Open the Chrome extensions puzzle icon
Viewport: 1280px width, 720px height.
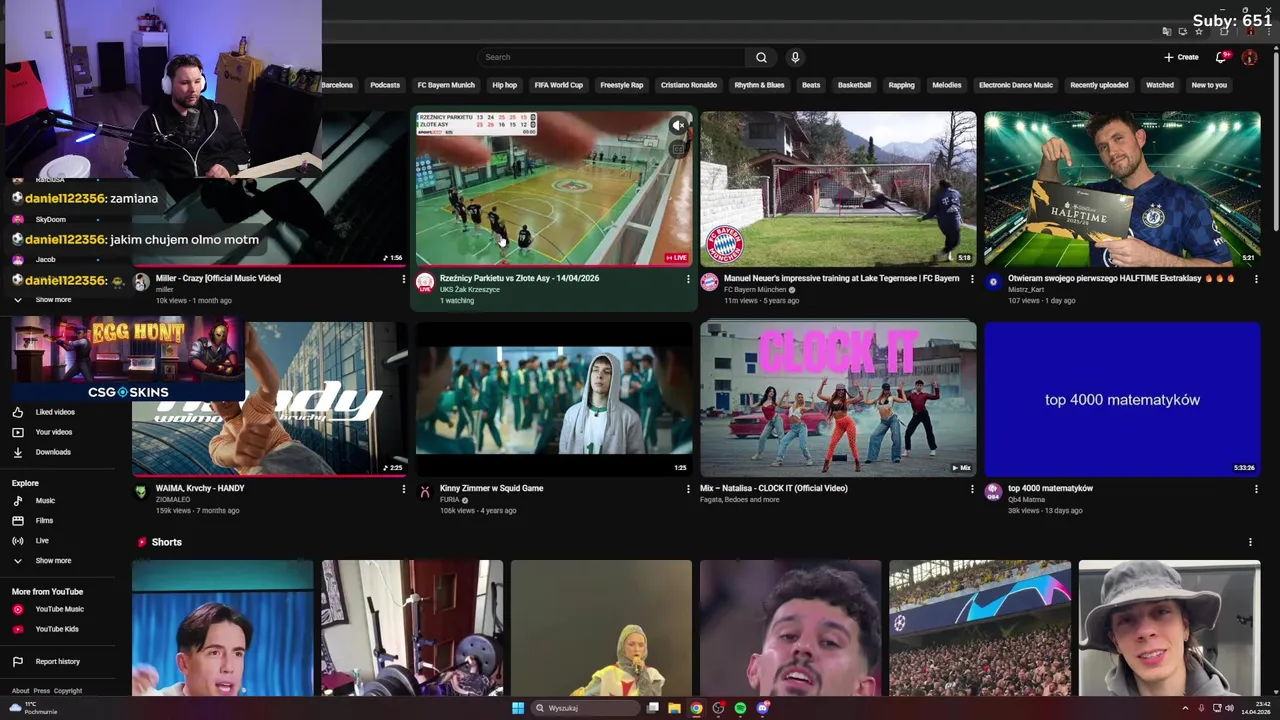pos(1224,31)
